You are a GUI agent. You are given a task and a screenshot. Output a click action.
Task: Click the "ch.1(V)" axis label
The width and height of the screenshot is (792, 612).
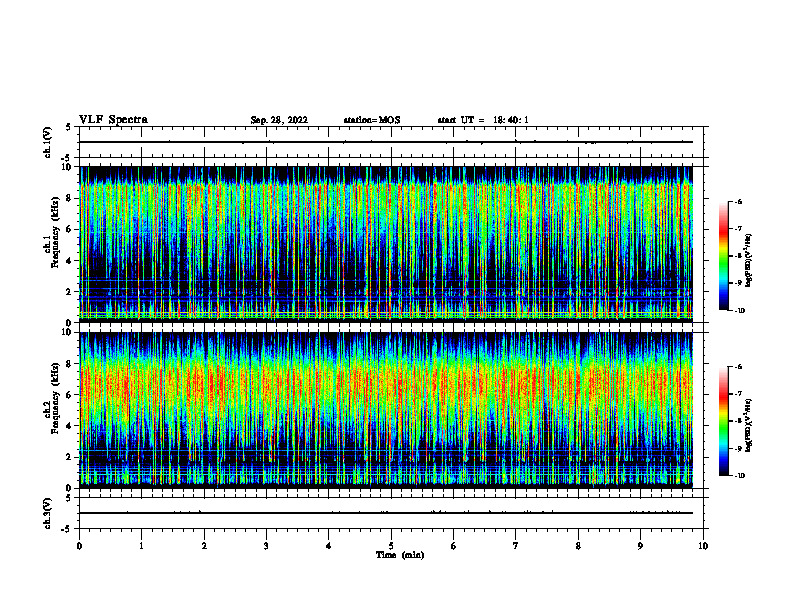[x=48, y=142]
